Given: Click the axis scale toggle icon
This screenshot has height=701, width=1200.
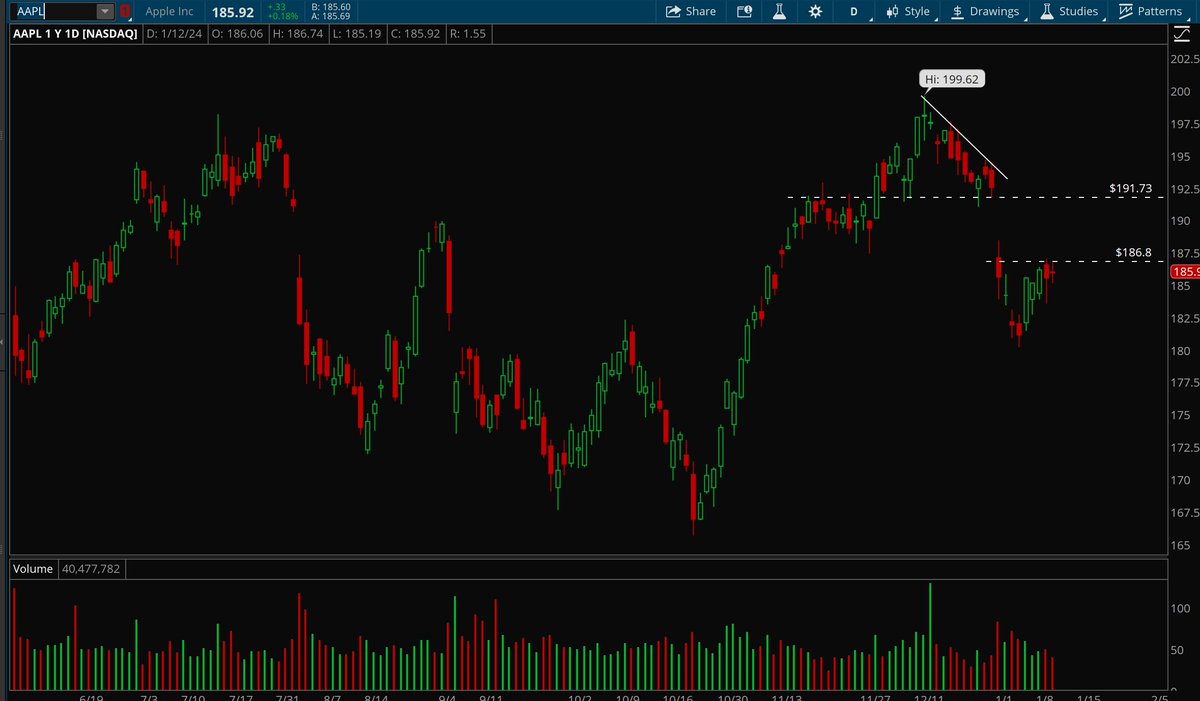Looking at the screenshot, I should click(x=1183, y=35).
